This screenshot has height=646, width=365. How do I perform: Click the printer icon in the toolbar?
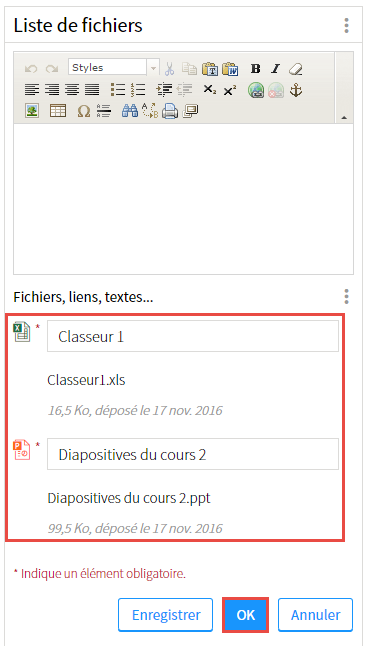(x=170, y=110)
